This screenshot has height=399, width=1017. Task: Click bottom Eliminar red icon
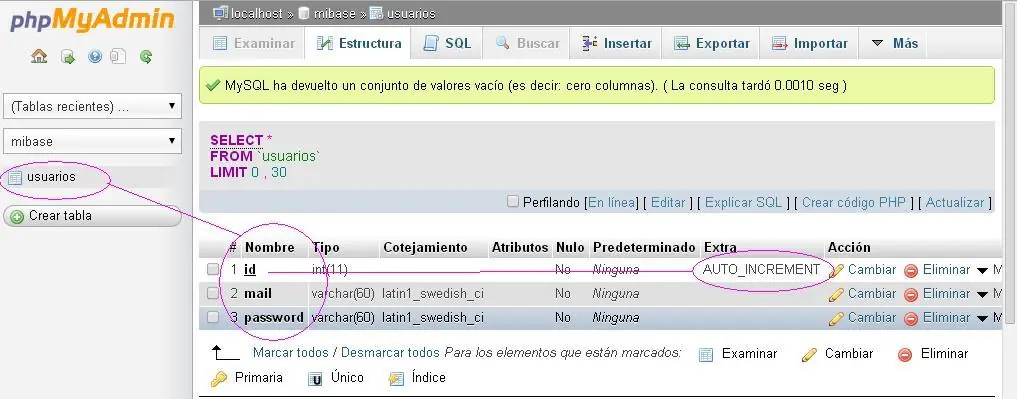(905, 354)
